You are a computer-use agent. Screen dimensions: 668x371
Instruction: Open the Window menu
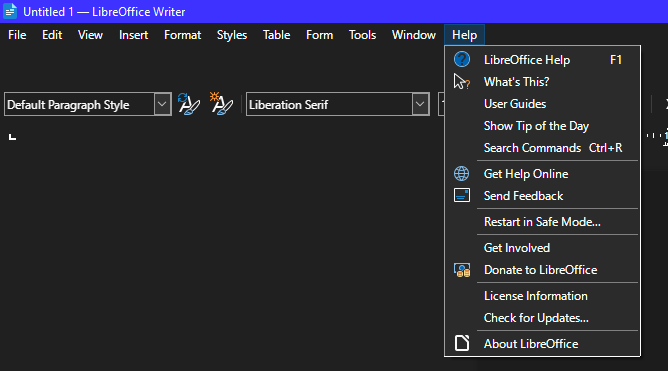coord(414,35)
